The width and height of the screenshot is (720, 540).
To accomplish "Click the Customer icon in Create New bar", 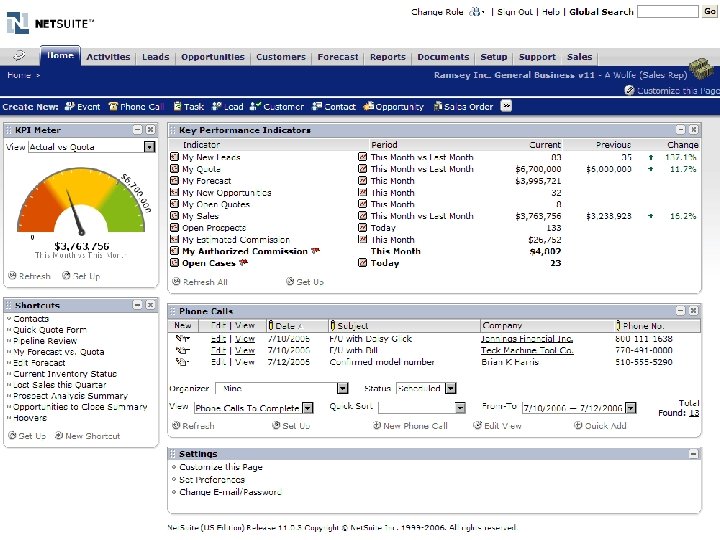I will point(255,107).
